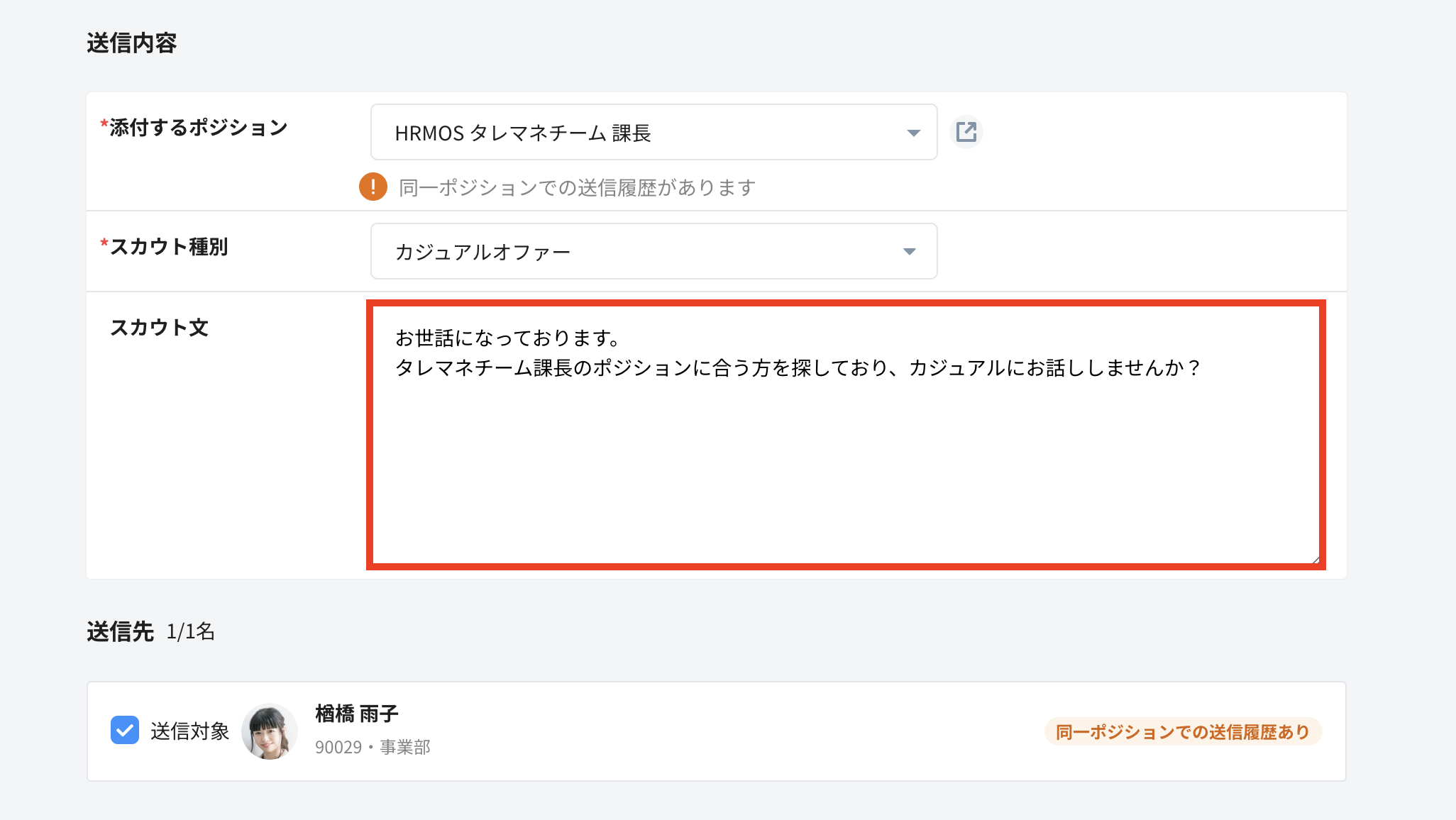The height and width of the screenshot is (820, 1456).
Task: Click the 送信内容 section heading
Action: tap(132, 43)
